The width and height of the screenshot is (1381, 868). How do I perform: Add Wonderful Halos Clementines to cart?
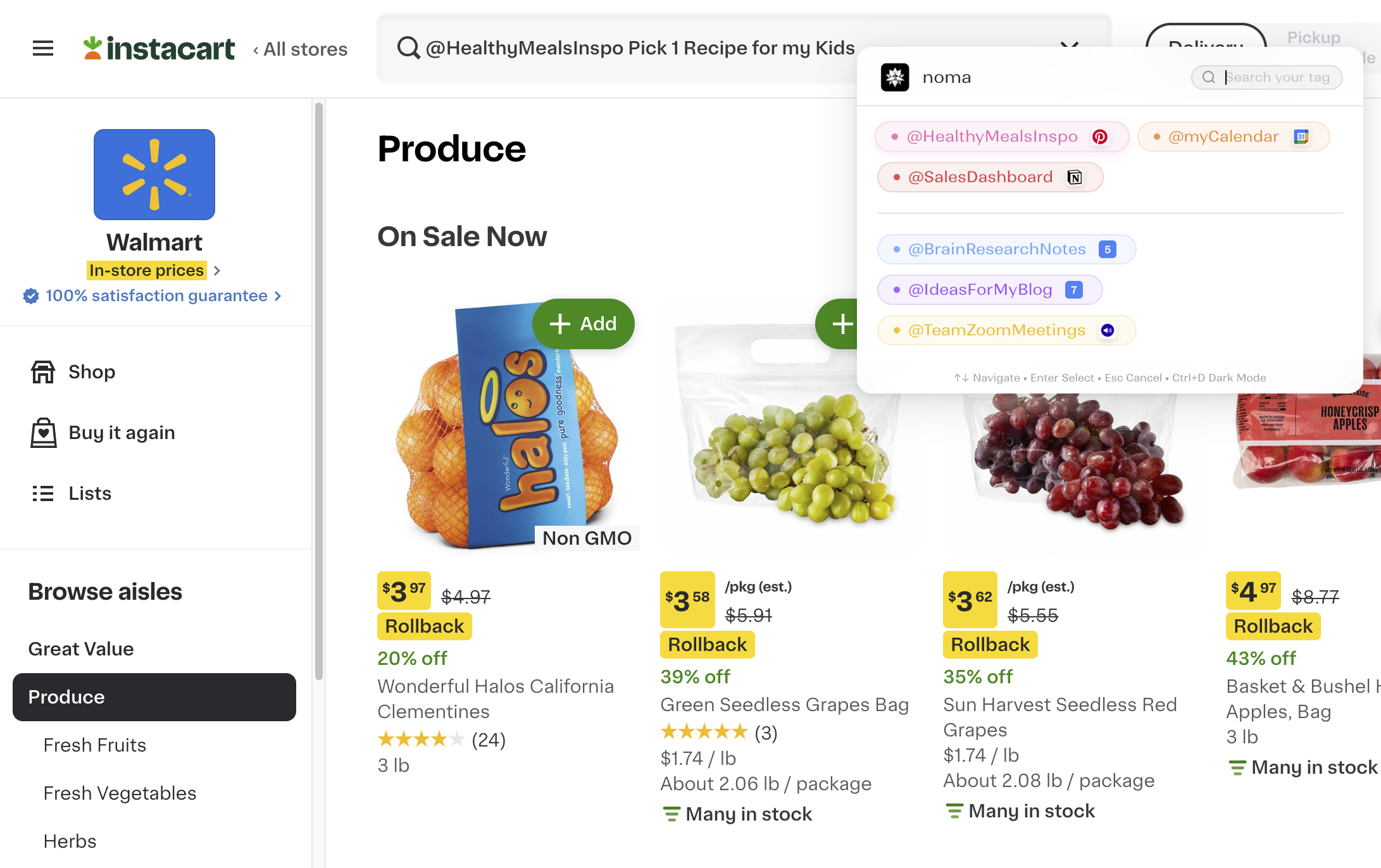(x=584, y=324)
